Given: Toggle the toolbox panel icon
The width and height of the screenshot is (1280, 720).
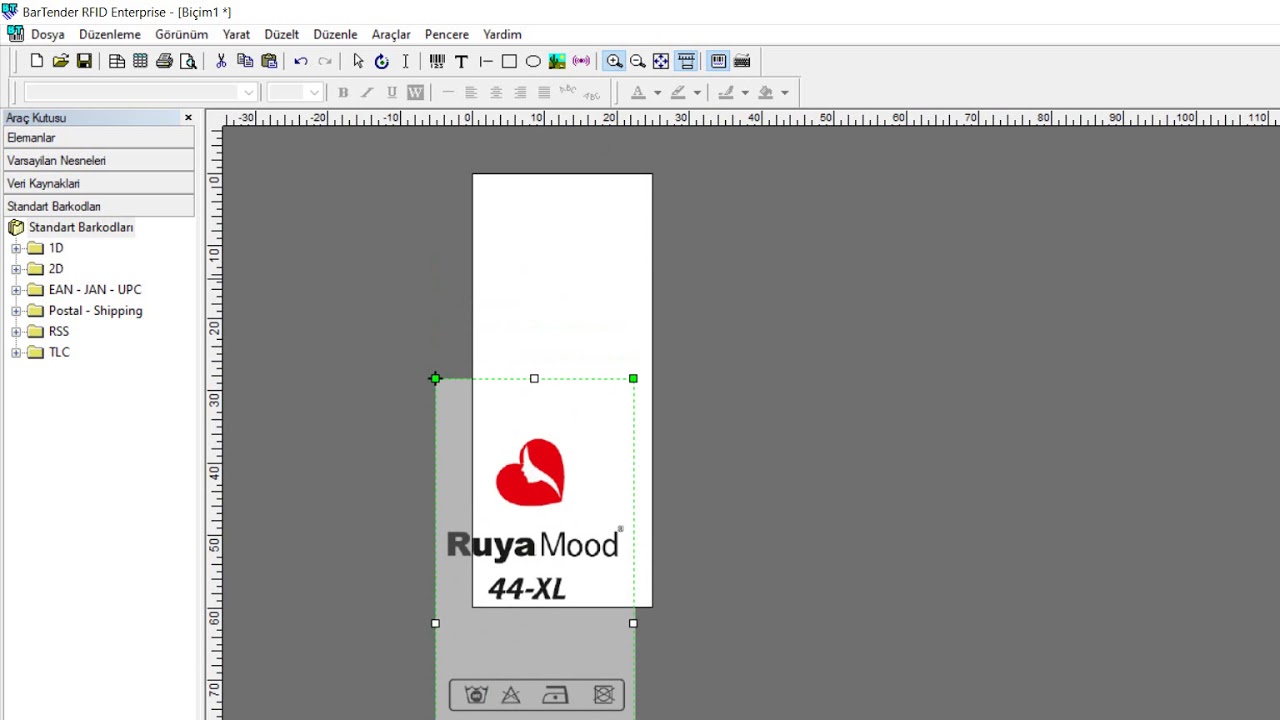Looking at the screenshot, I should coord(718,61).
